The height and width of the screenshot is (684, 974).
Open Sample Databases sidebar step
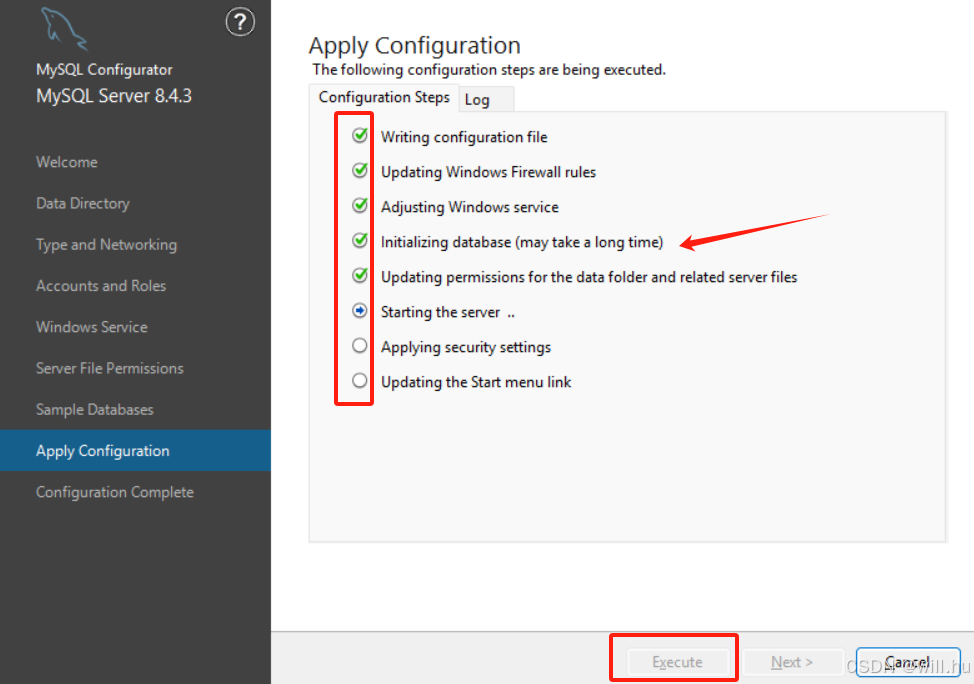[x=94, y=409]
